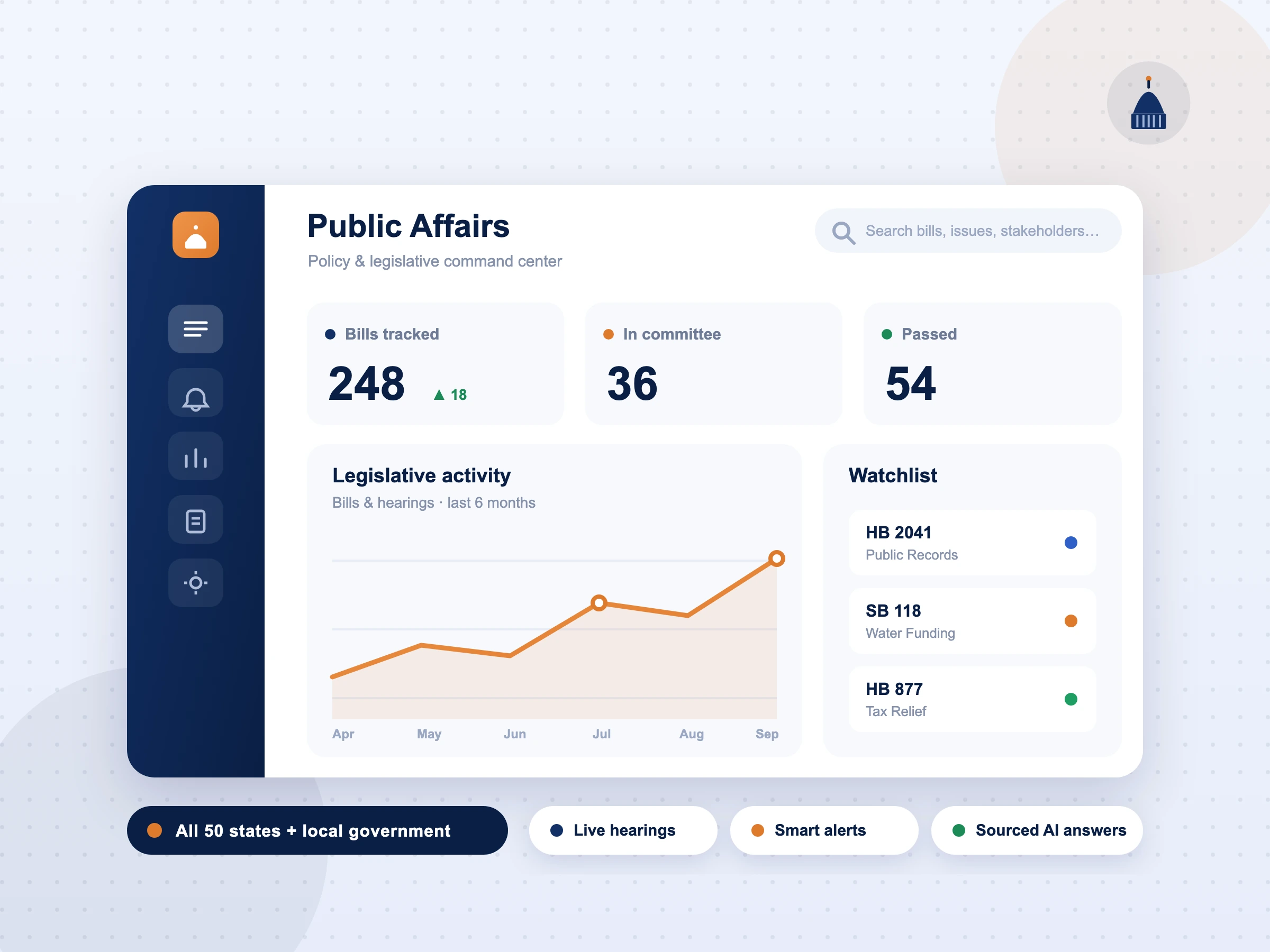The height and width of the screenshot is (952, 1270).
Task: Select the Jul data point on chart
Action: tap(599, 602)
